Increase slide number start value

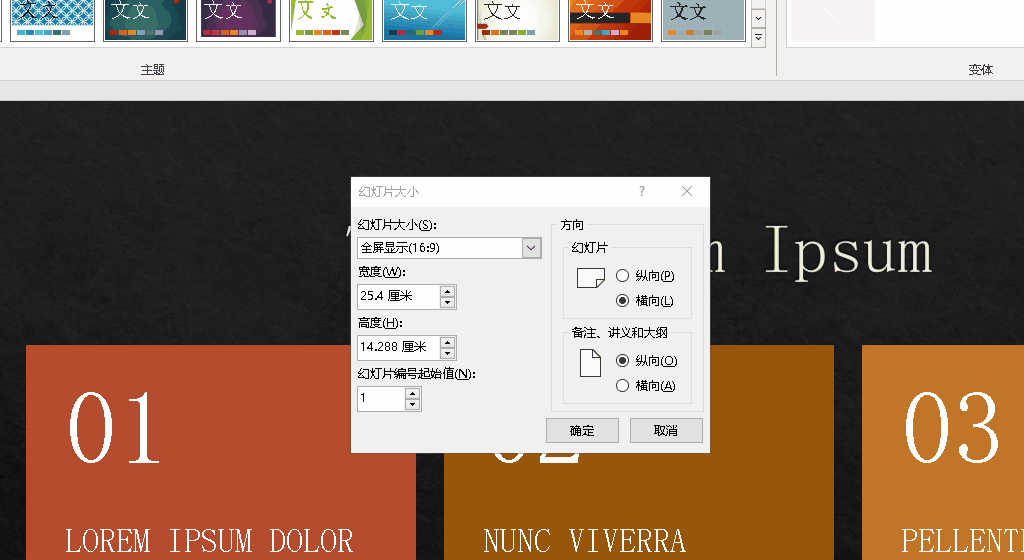coord(413,394)
